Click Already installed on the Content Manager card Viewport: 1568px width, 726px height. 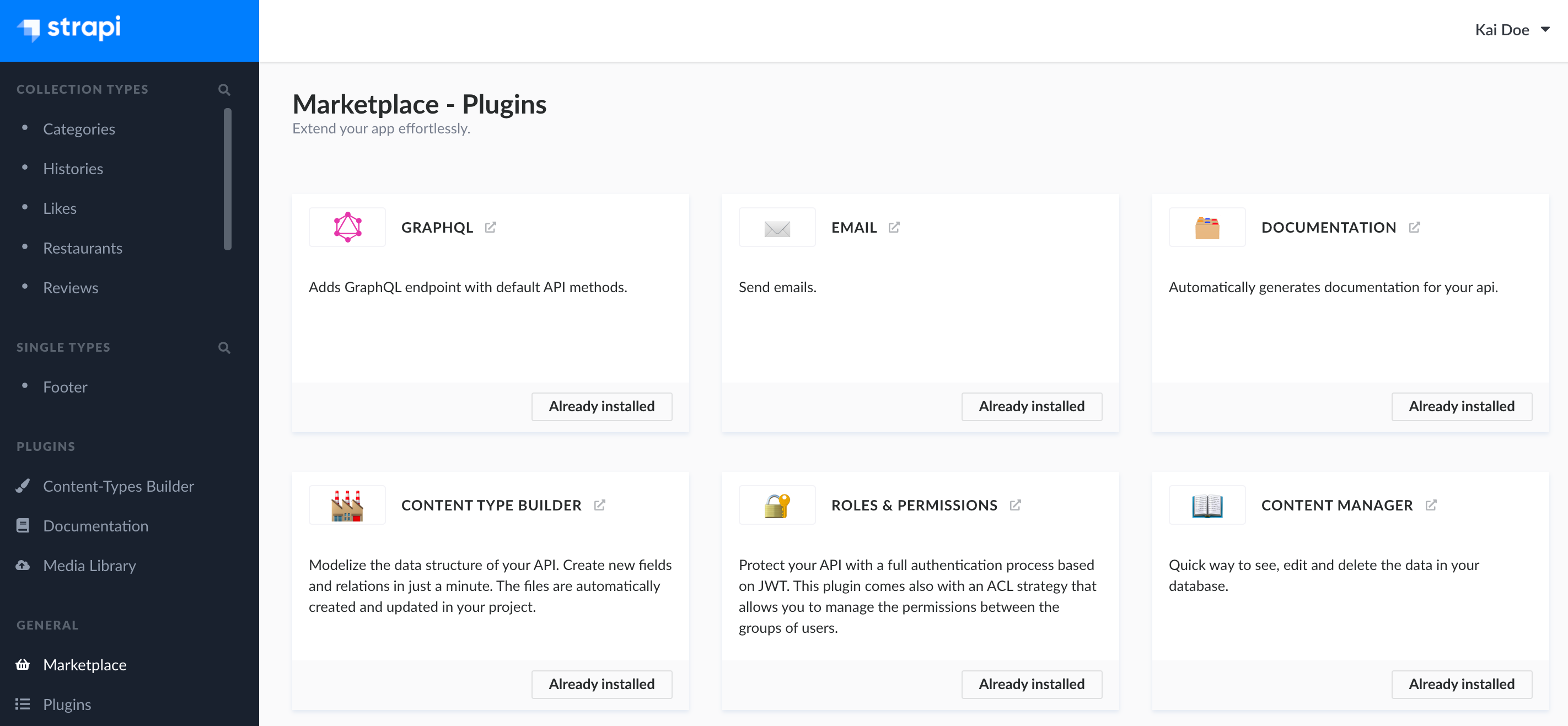click(1461, 684)
